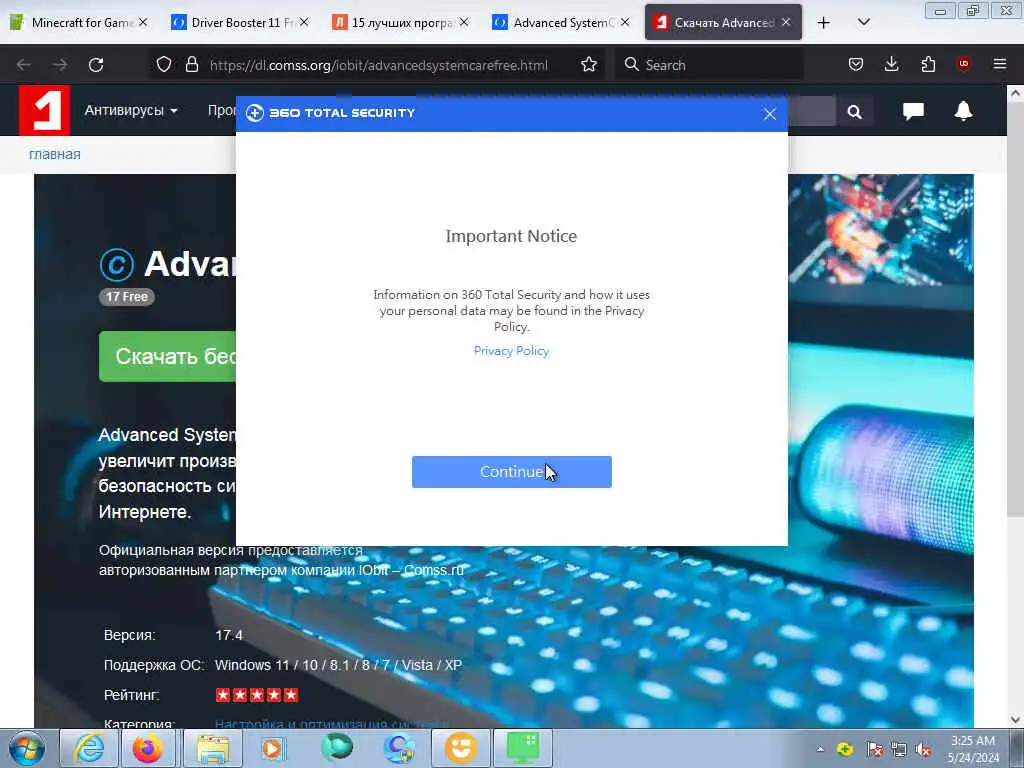Click the Comss red 1 logo
The image size is (1024, 768).
click(44, 110)
